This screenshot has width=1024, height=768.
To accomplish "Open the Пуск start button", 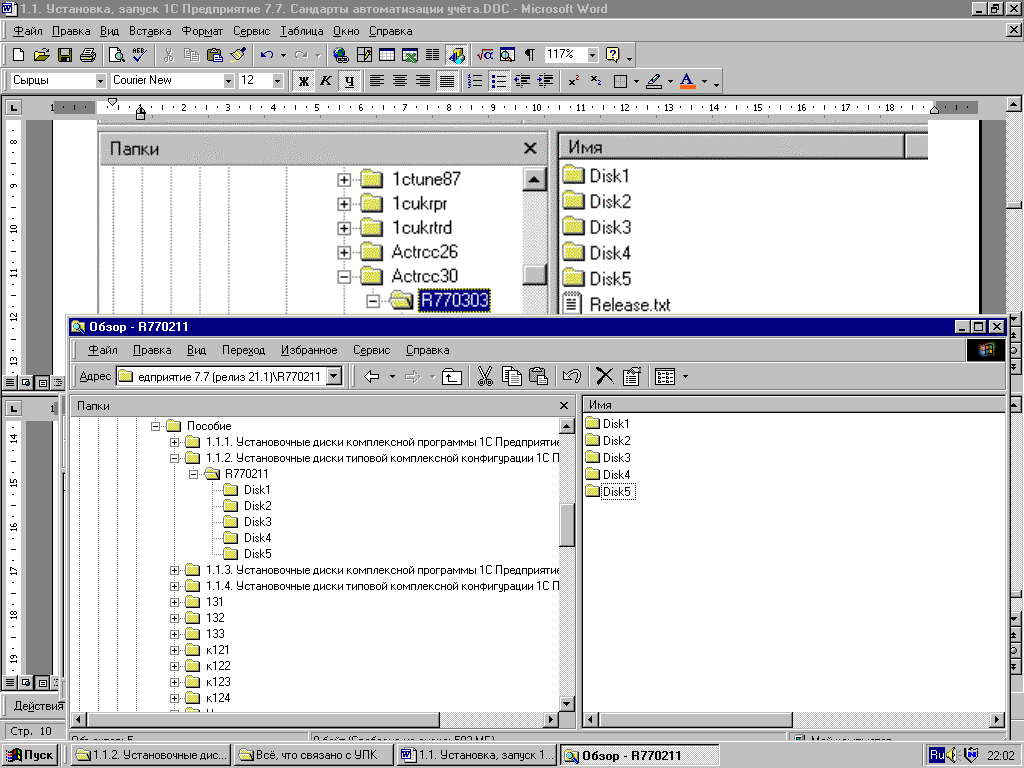I will [30, 755].
